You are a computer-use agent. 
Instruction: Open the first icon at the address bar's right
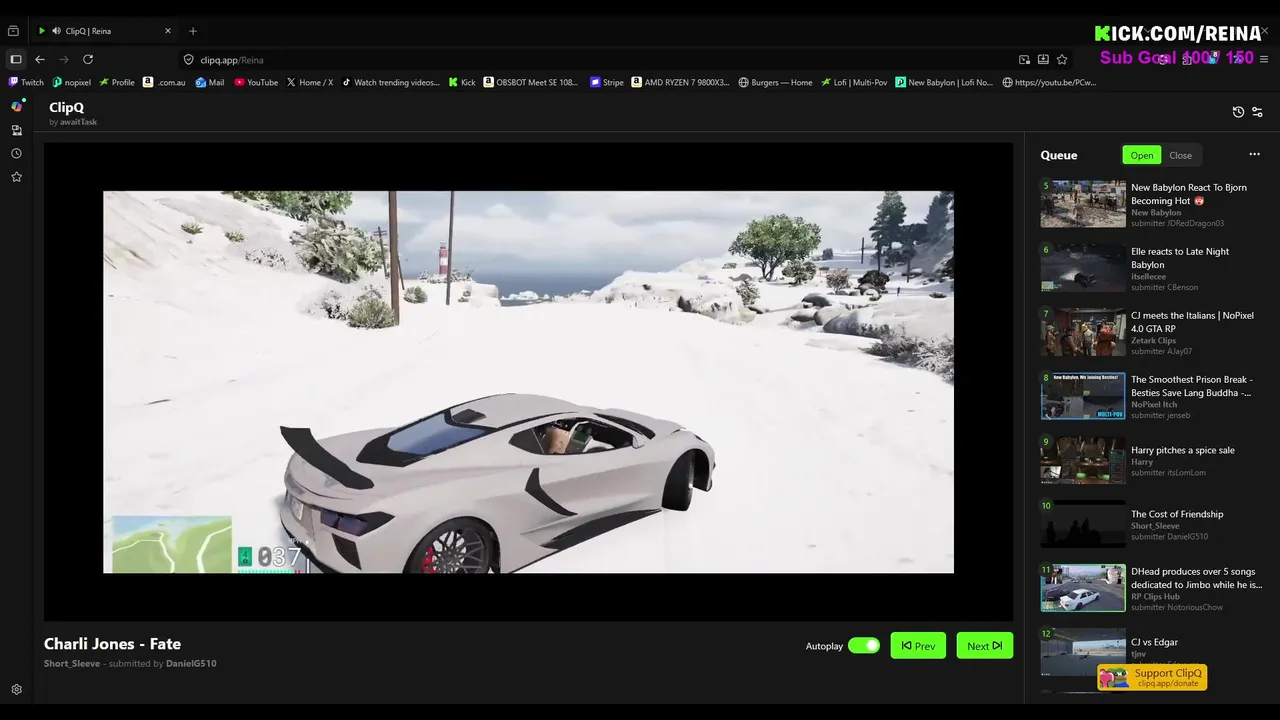point(1024,59)
